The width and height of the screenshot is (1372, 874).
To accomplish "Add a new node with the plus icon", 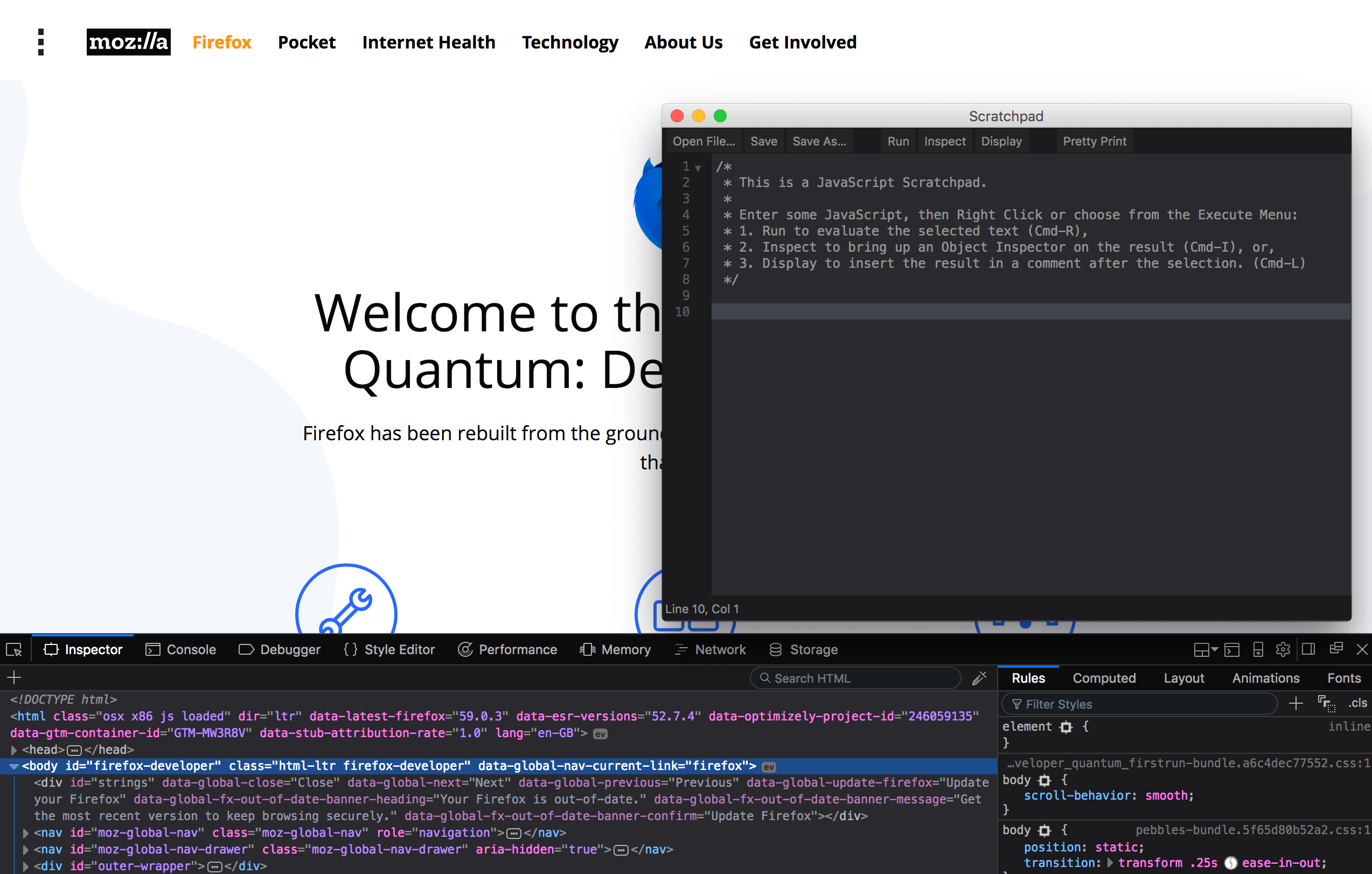I will coord(14,678).
